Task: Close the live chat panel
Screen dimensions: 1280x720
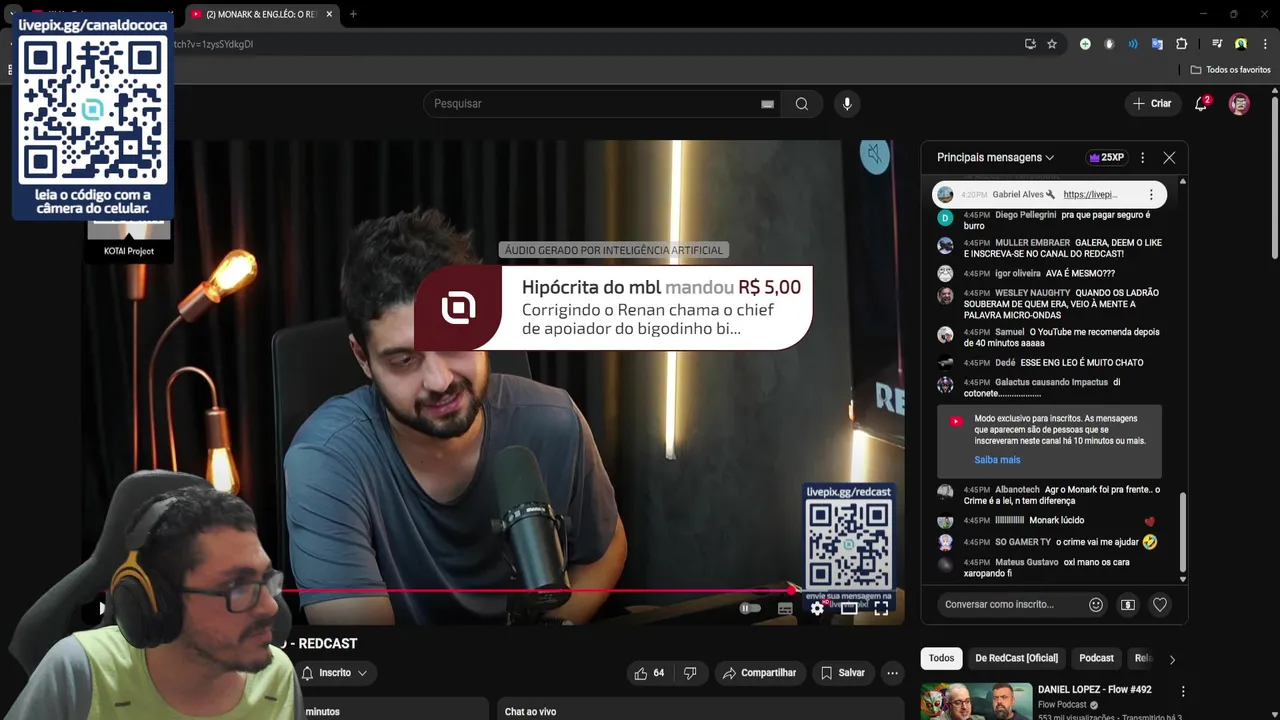Action: [x=1169, y=158]
